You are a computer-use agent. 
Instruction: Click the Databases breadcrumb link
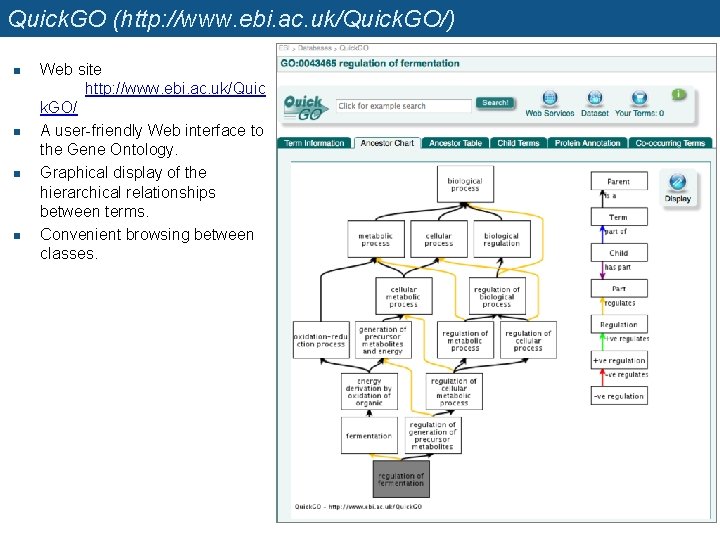click(x=315, y=48)
